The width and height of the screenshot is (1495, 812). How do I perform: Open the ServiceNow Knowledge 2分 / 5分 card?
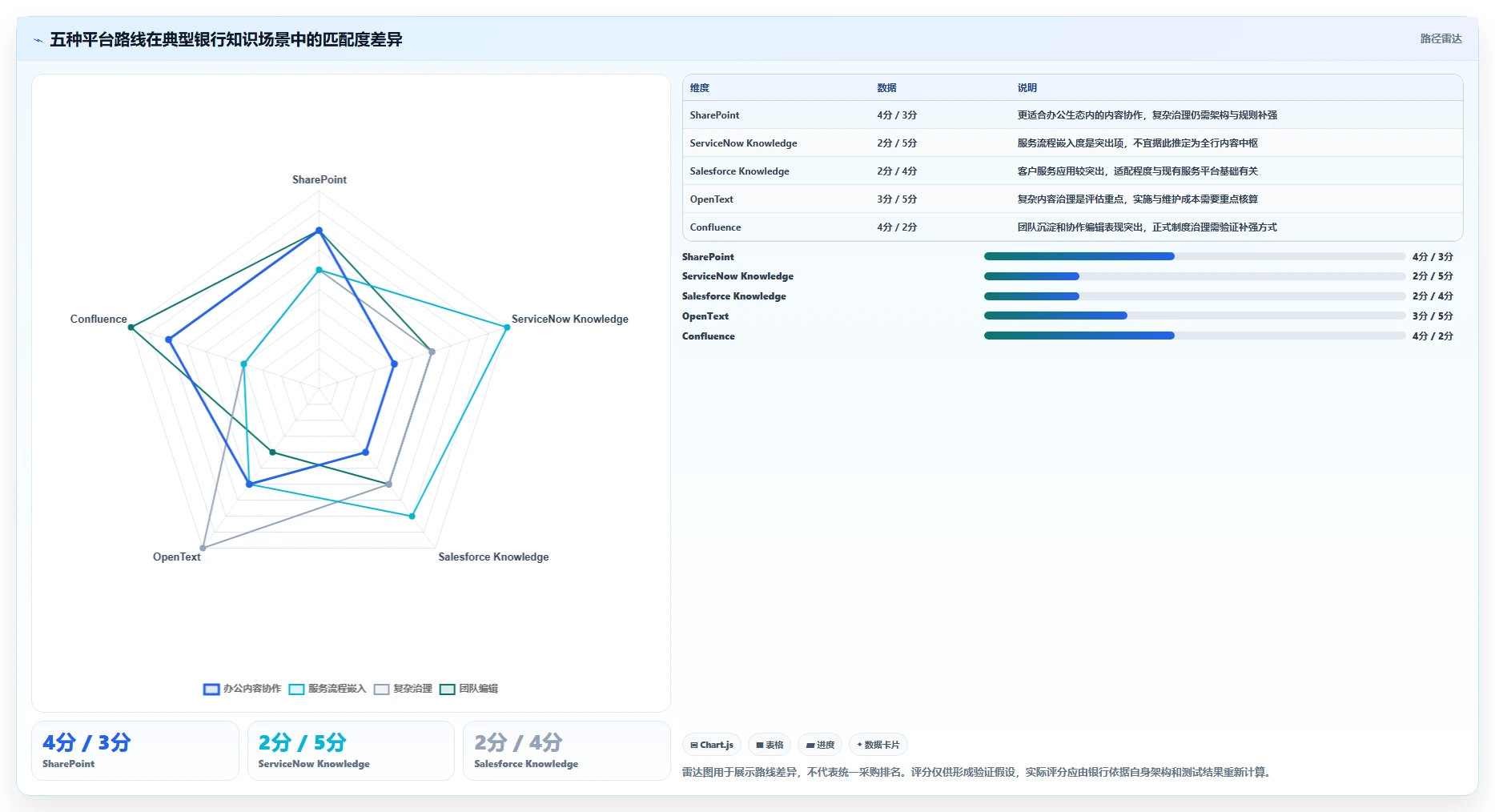click(x=351, y=750)
